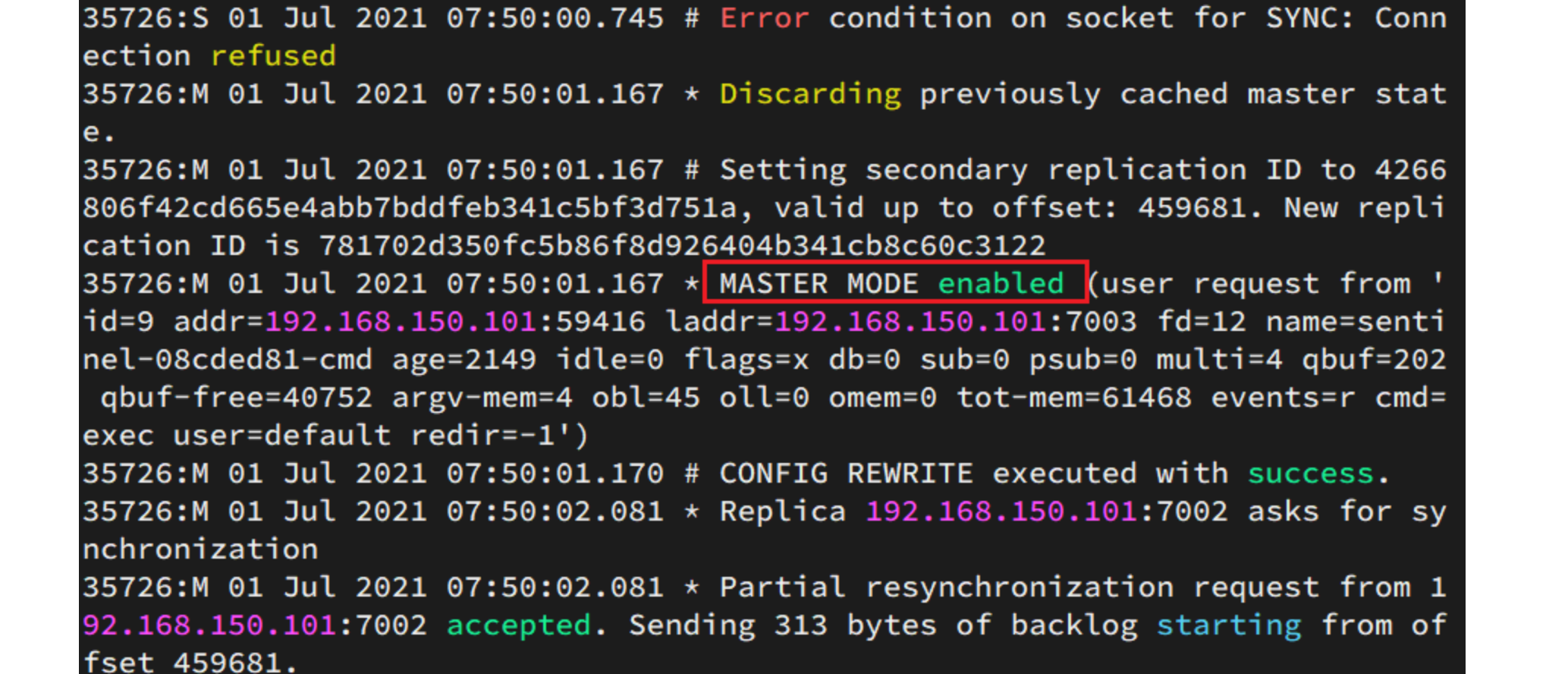Viewport: 1568px width, 674px height.
Task: Click the timestamp 07:50:01.170
Action: [555, 474]
